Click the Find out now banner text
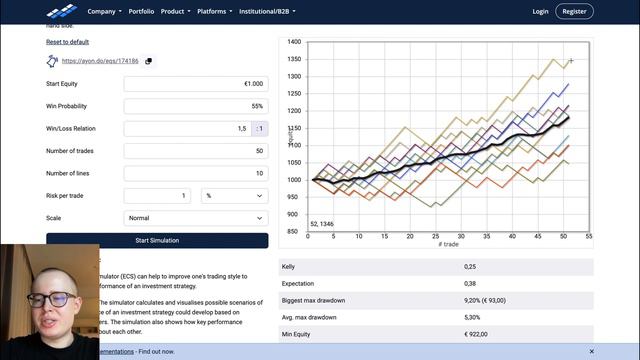The image size is (640, 360). tap(156, 351)
